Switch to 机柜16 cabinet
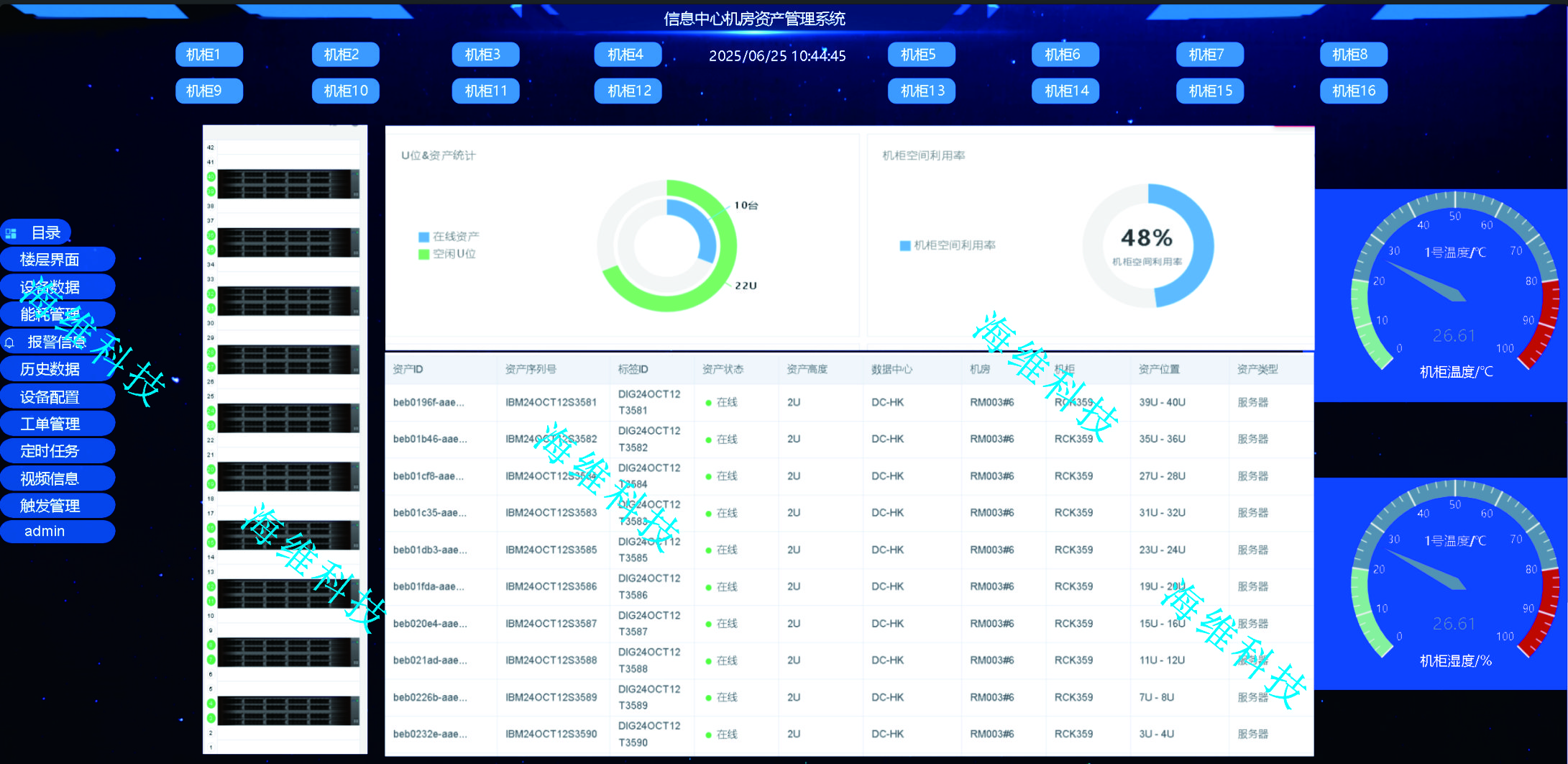The height and width of the screenshot is (764, 1568). [x=1353, y=91]
